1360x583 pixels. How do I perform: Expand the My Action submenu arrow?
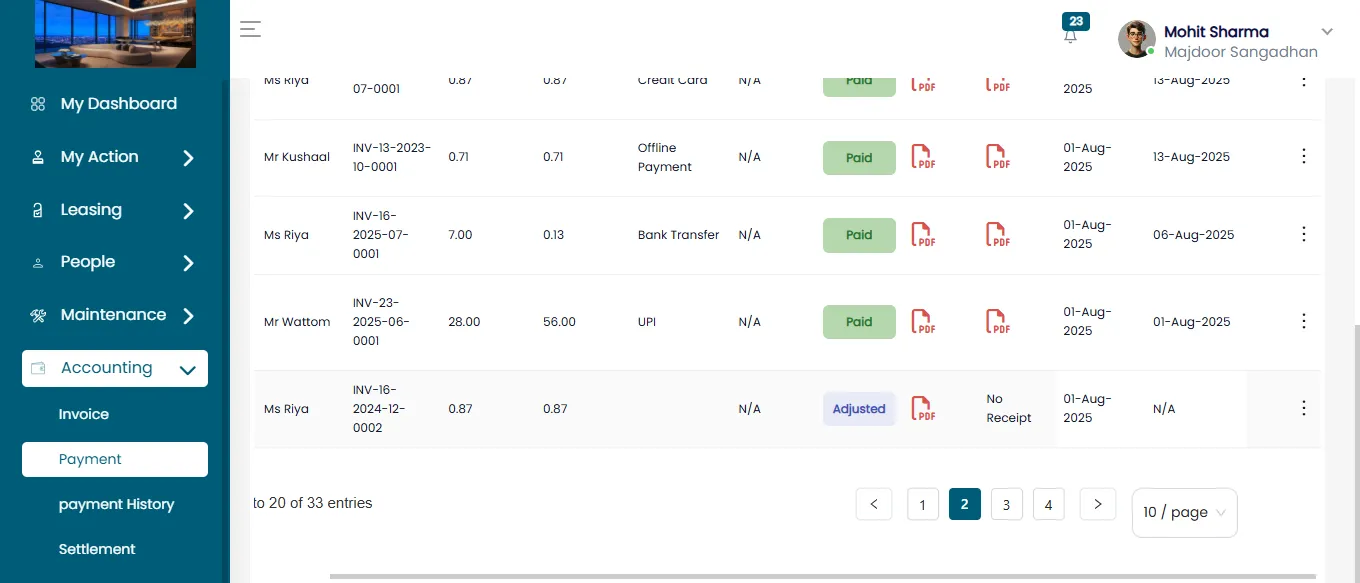click(188, 158)
